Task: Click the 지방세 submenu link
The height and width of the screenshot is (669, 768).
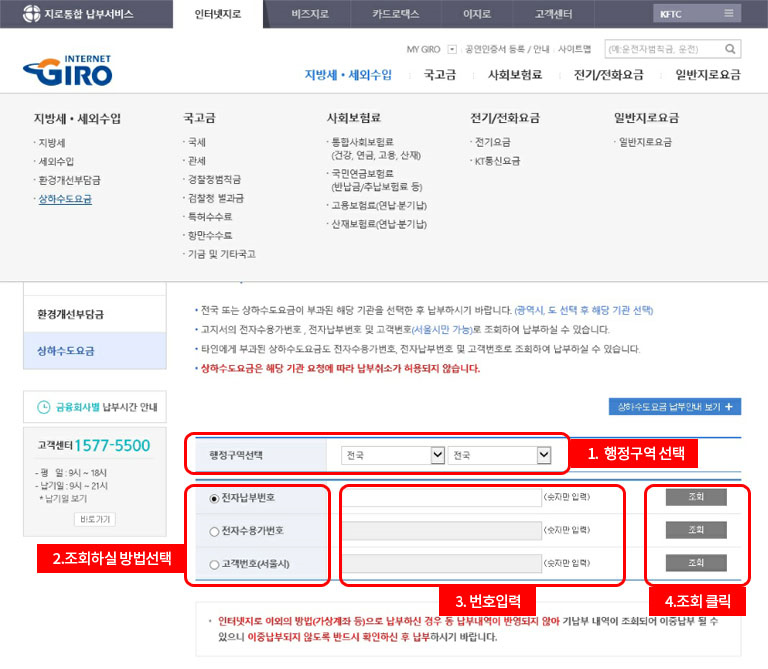Action: 52,143
